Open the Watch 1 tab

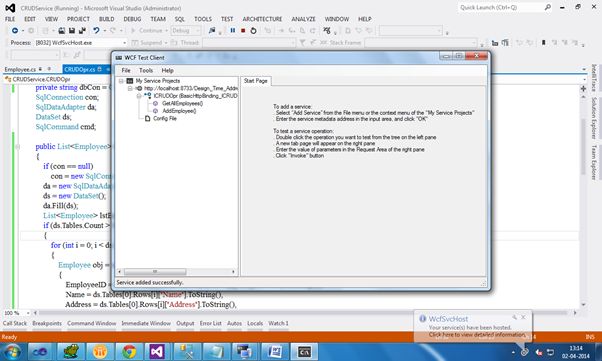[278, 324]
